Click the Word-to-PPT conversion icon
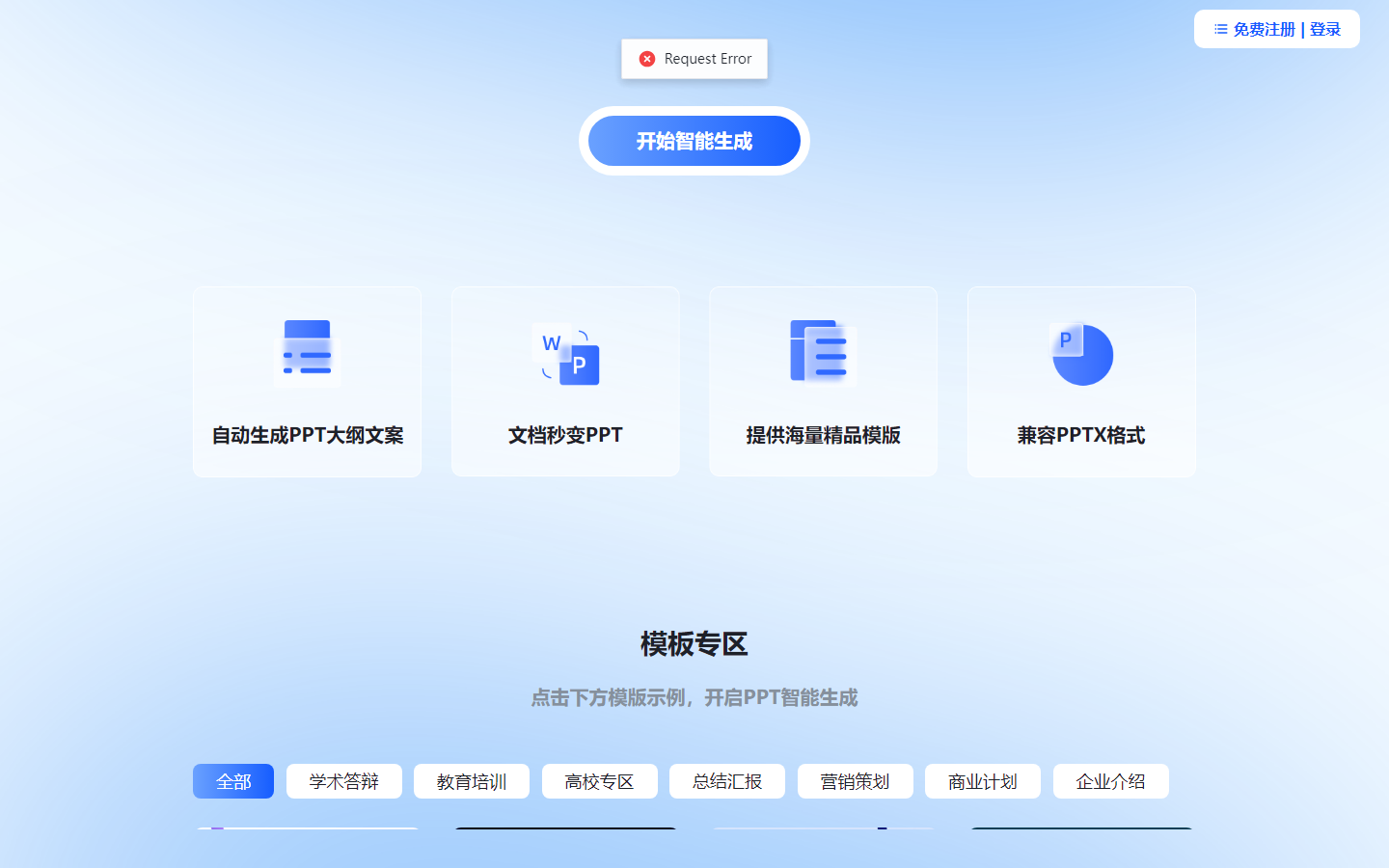 tap(566, 354)
